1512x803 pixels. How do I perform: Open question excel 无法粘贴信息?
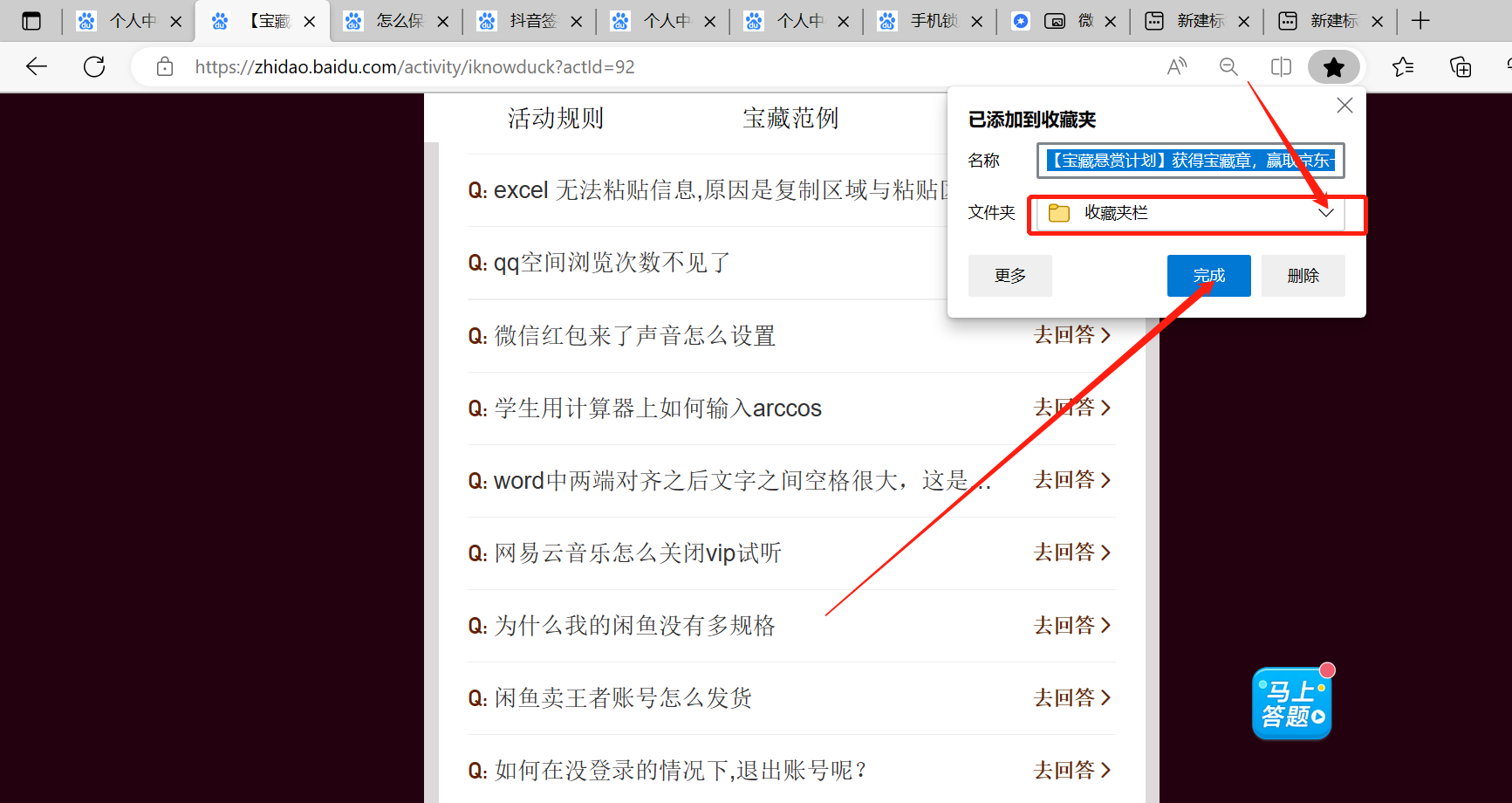point(708,190)
